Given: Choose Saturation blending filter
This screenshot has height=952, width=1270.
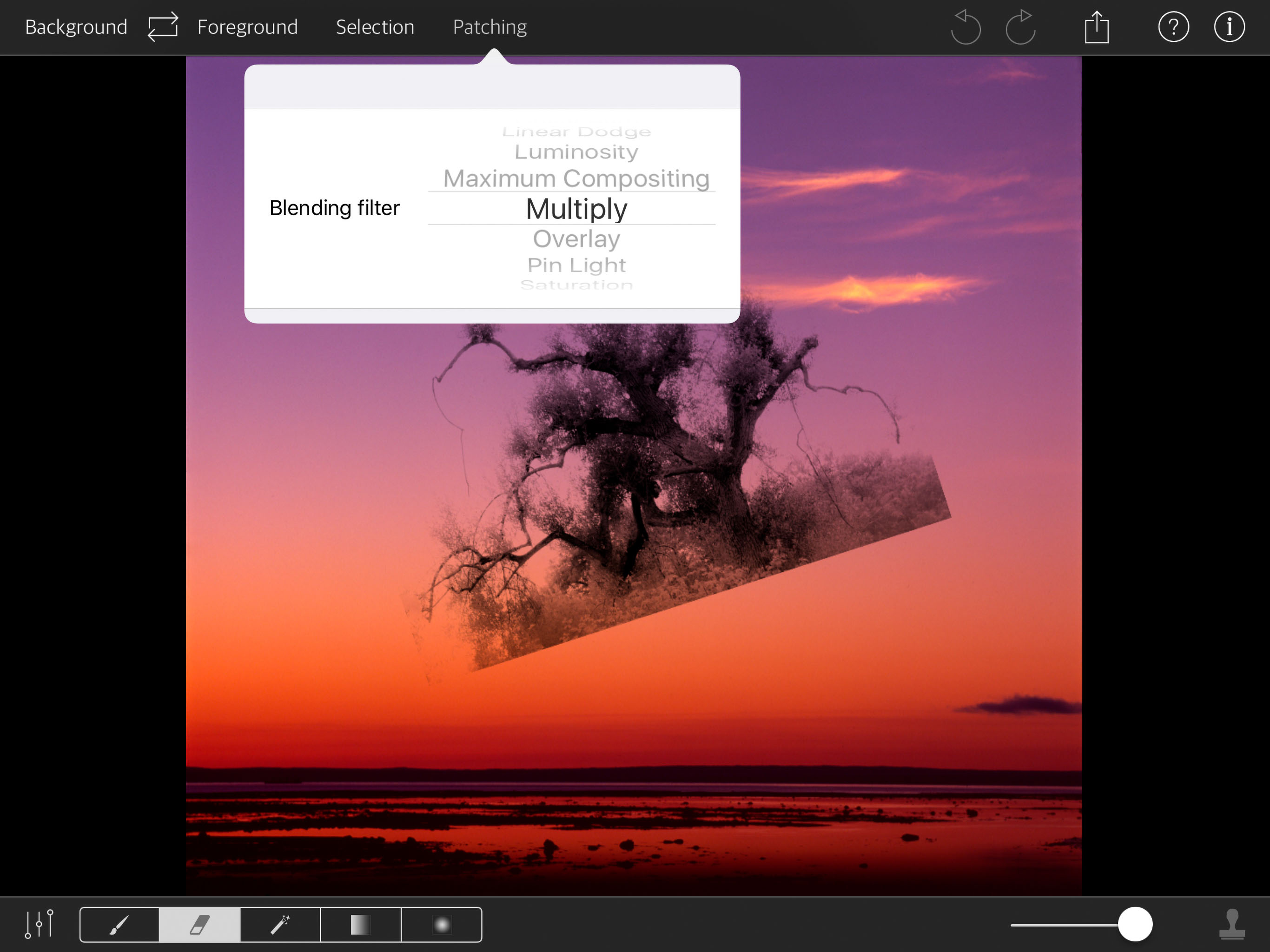Looking at the screenshot, I should coord(576,285).
